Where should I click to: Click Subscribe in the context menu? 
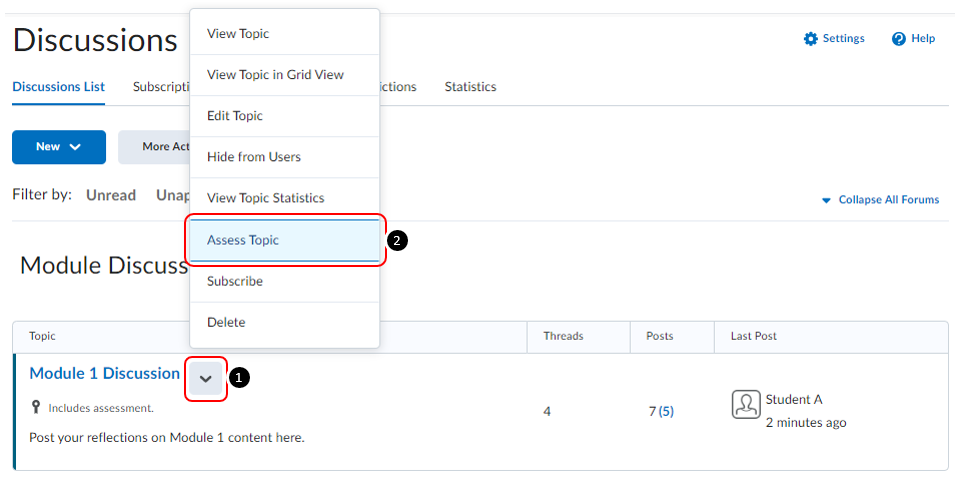(235, 281)
